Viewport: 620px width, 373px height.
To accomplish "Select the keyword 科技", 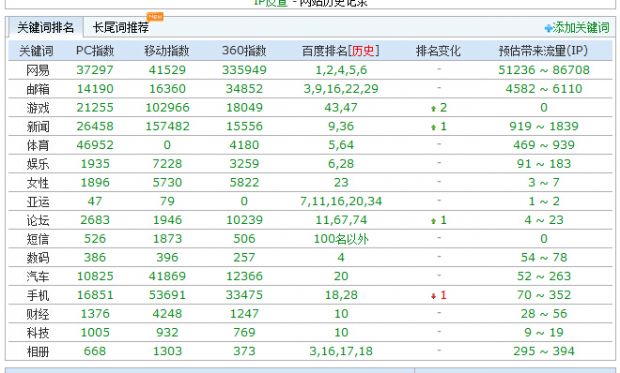I will click(x=38, y=333).
